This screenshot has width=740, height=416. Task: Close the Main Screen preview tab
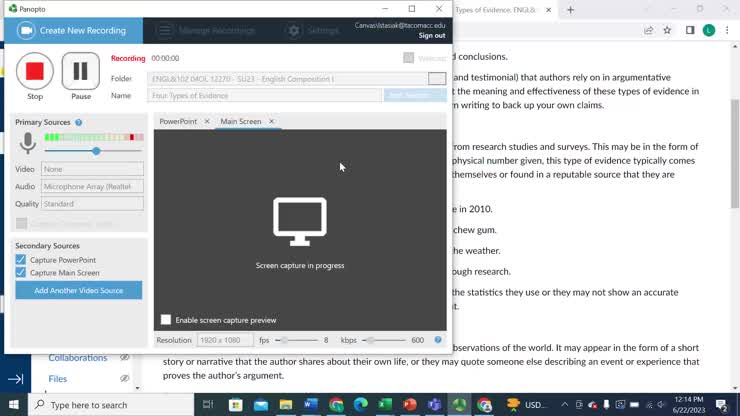coord(271,121)
